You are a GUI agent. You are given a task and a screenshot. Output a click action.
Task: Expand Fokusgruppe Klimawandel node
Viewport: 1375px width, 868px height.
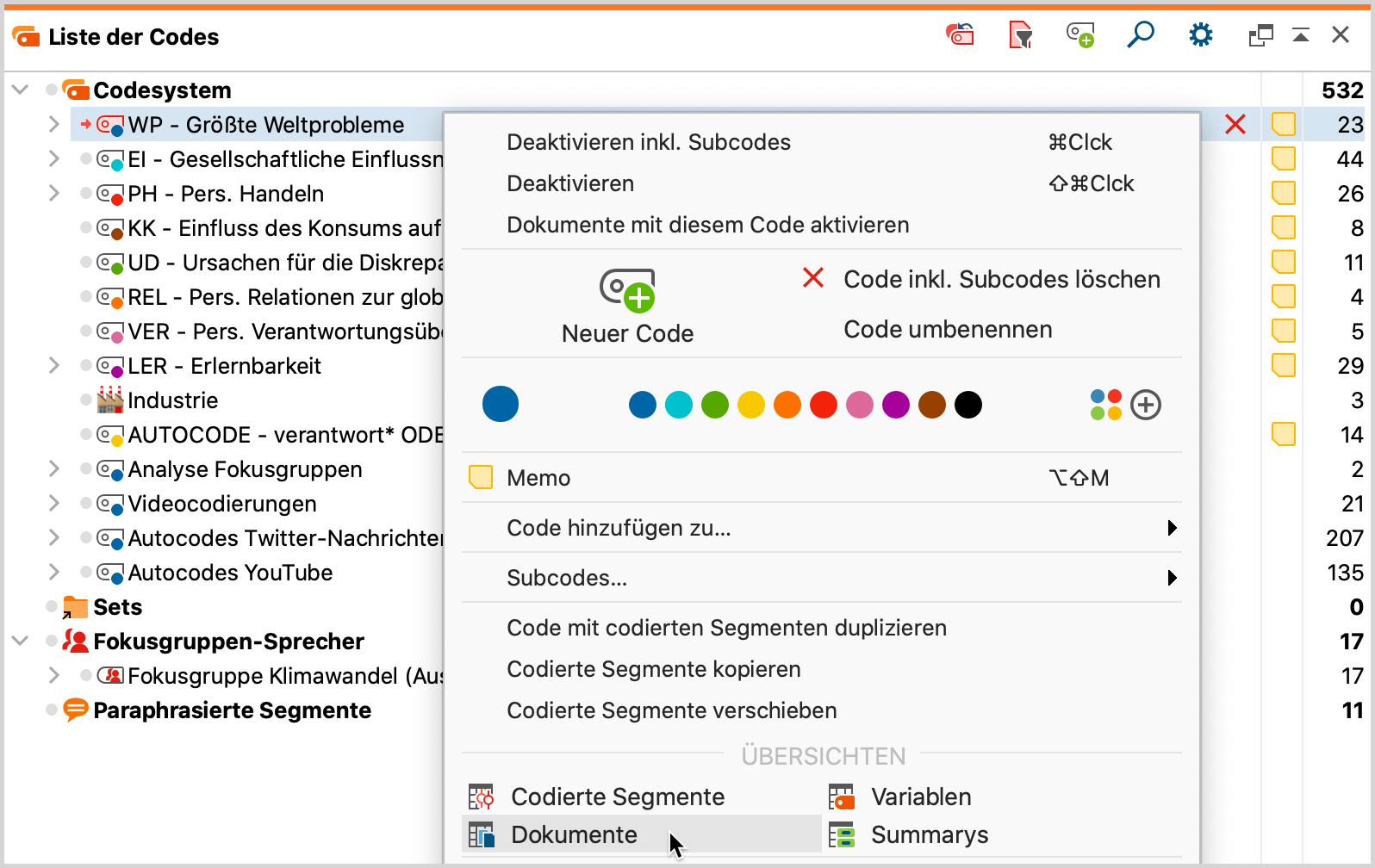point(53,675)
